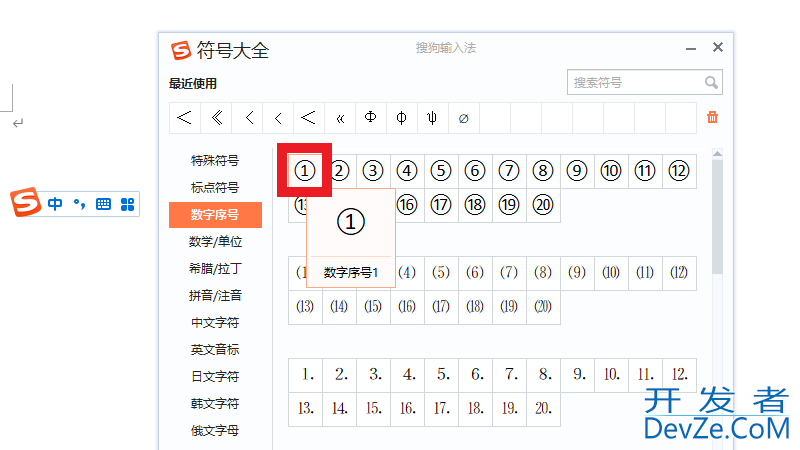800x450 pixels.
Task: Select the 拼音/注音 category
Action: pyautogui.click(x=215, y=296)
